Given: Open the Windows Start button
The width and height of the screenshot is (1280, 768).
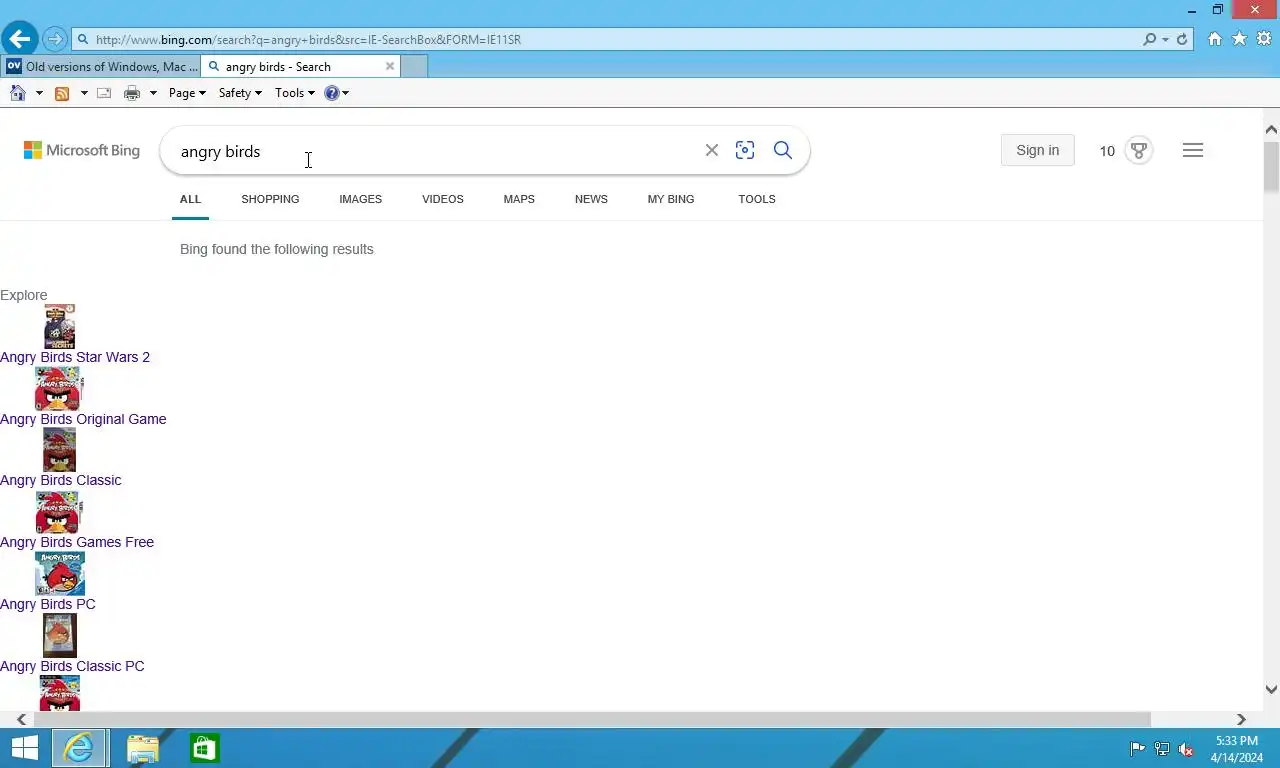Looking at the screenshot, I should click(24, 748).
